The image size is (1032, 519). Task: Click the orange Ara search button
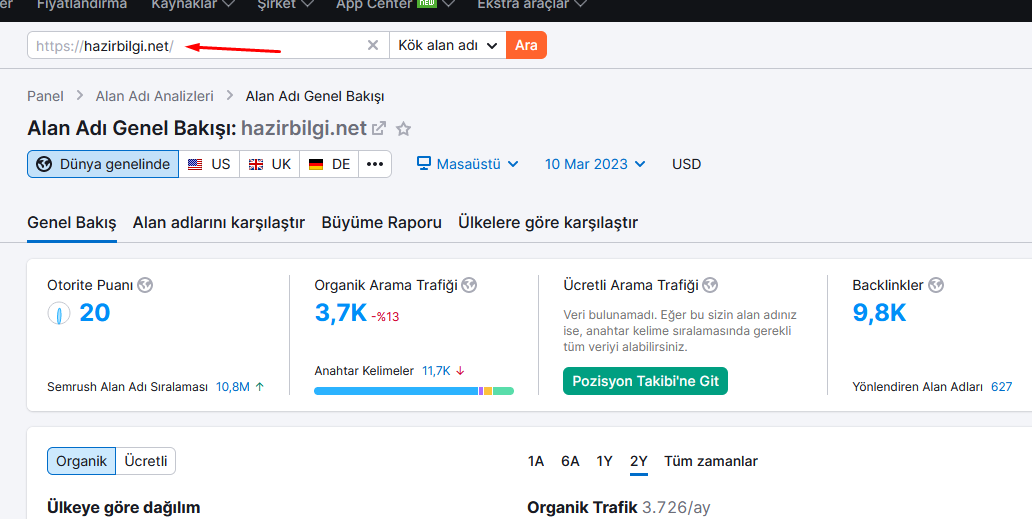(527, 45)
